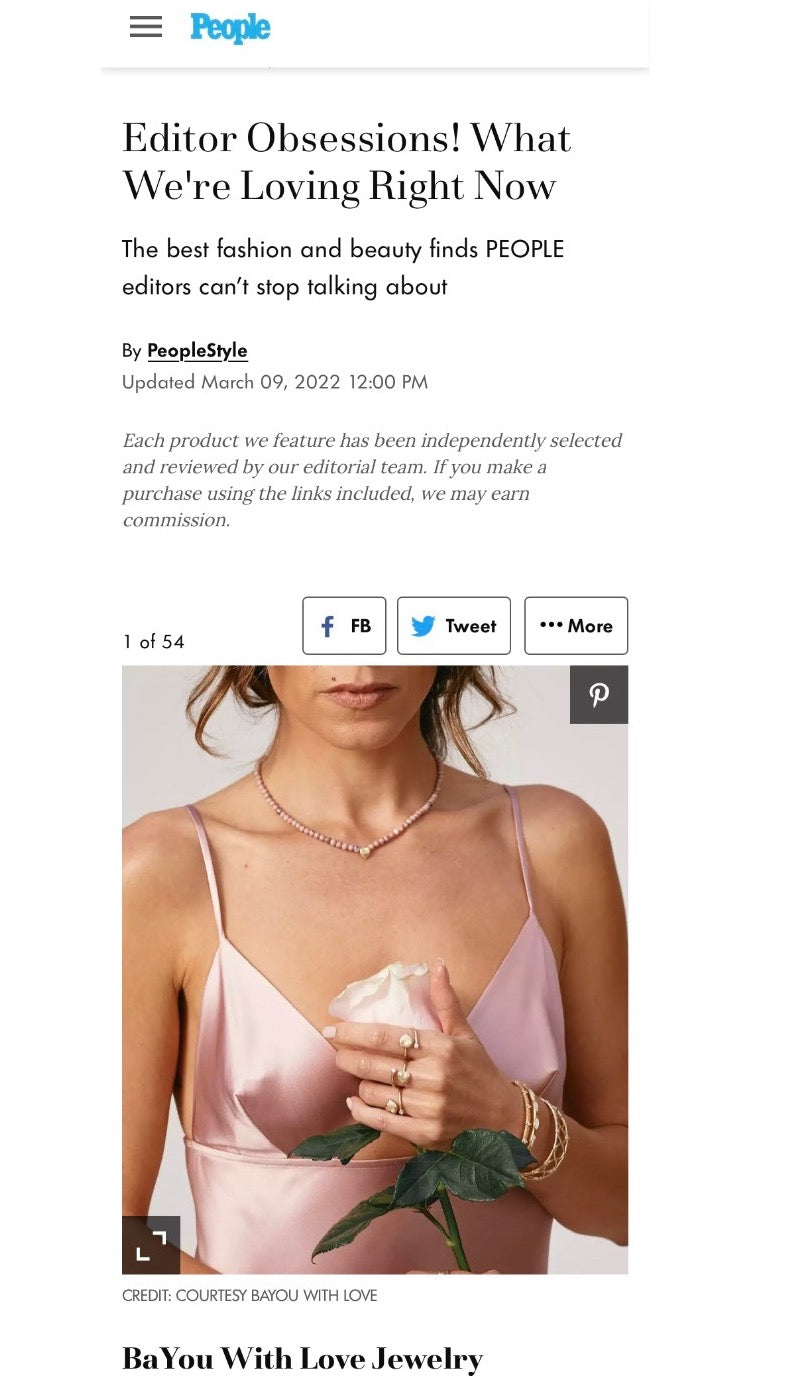
Task: Share using the Tweet text
Action: point(471,626)
